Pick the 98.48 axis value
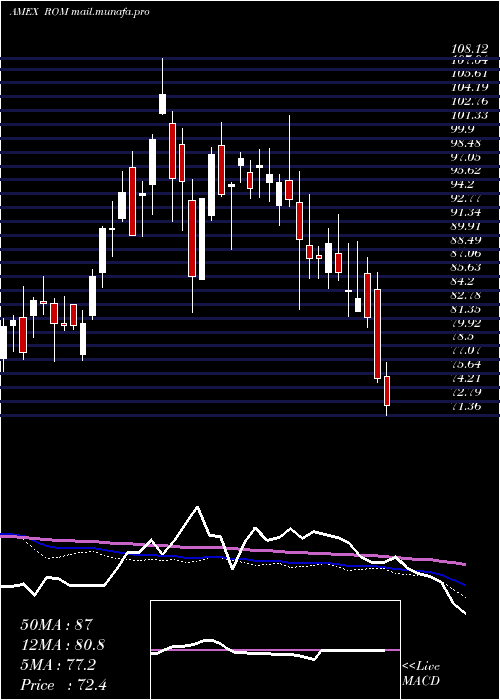Screen dimensions: 500x700 pyautogui.click(x=466, y=143)
